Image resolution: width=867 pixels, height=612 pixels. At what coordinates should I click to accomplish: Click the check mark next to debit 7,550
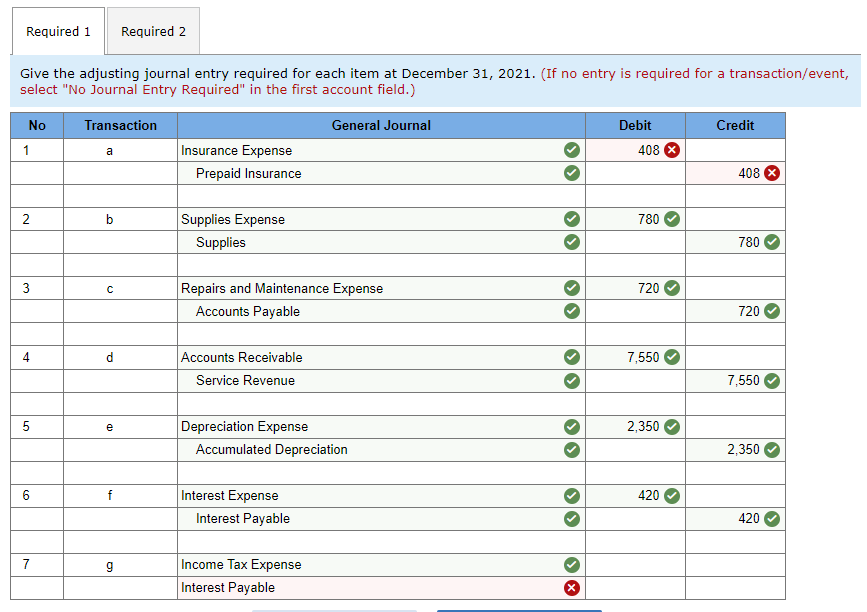click(x=672, y=357)
